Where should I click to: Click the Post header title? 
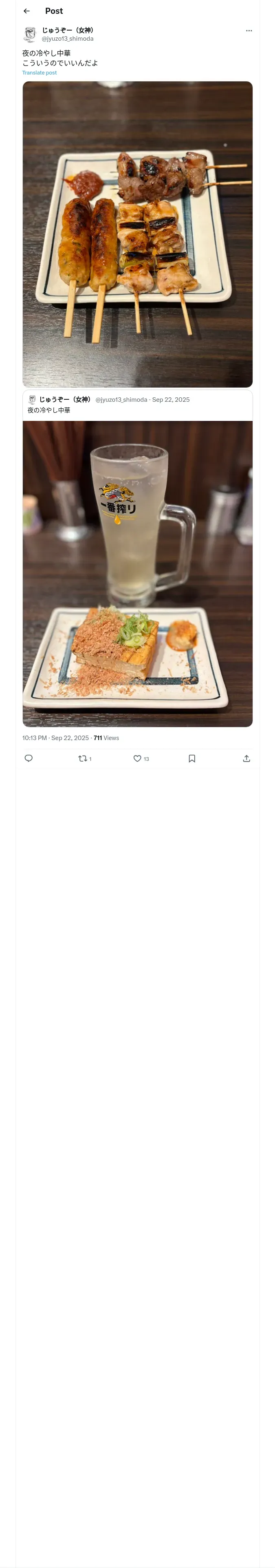pyautogui.click(x=54, y=11)
